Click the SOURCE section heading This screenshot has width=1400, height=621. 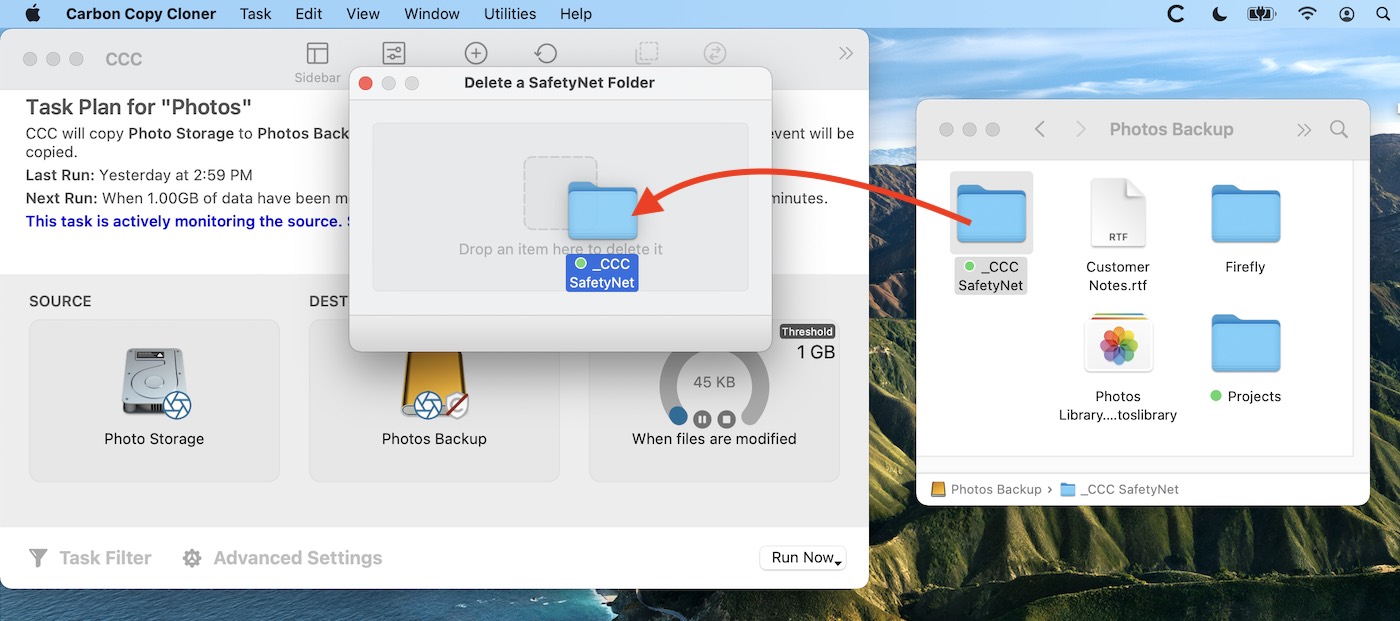(60, 301)
